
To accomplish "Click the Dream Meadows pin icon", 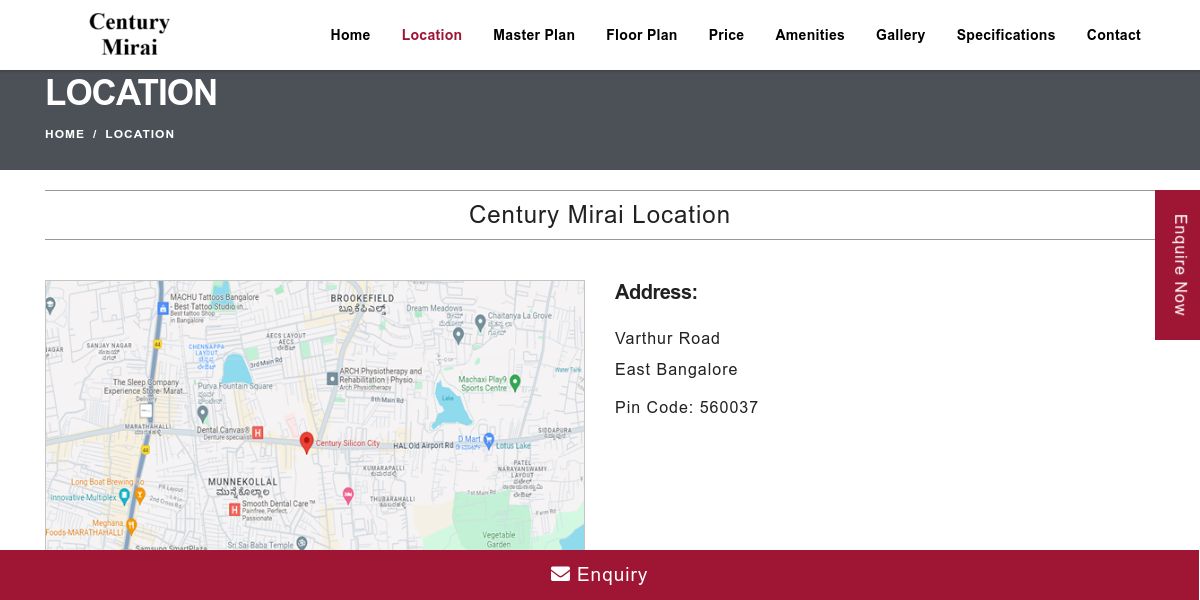I will point(458,335).
